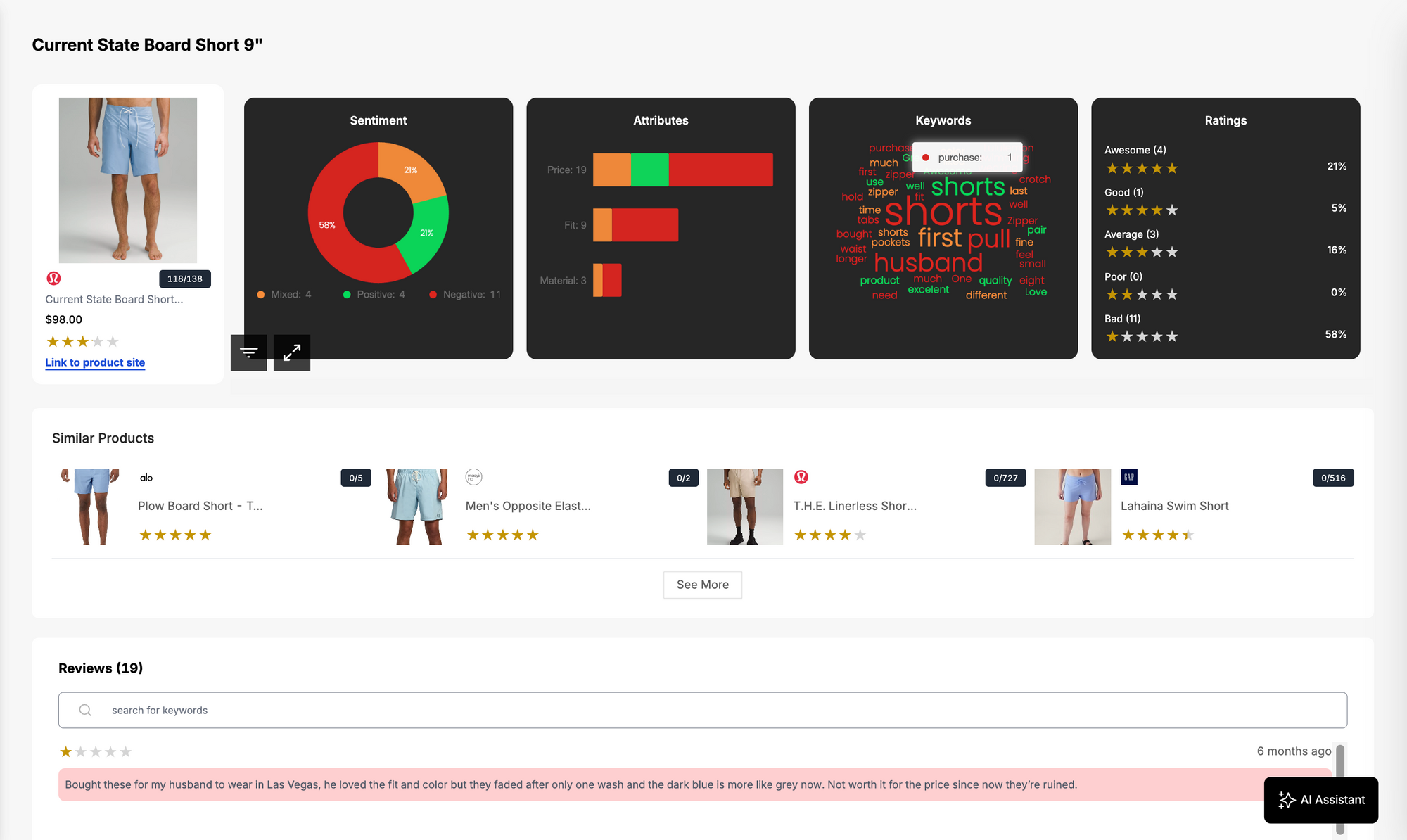Click the brand icon on Men's Opposite Elastic short
The height and width of the screenshot is (840, 1407).
[x=473, y=478]
